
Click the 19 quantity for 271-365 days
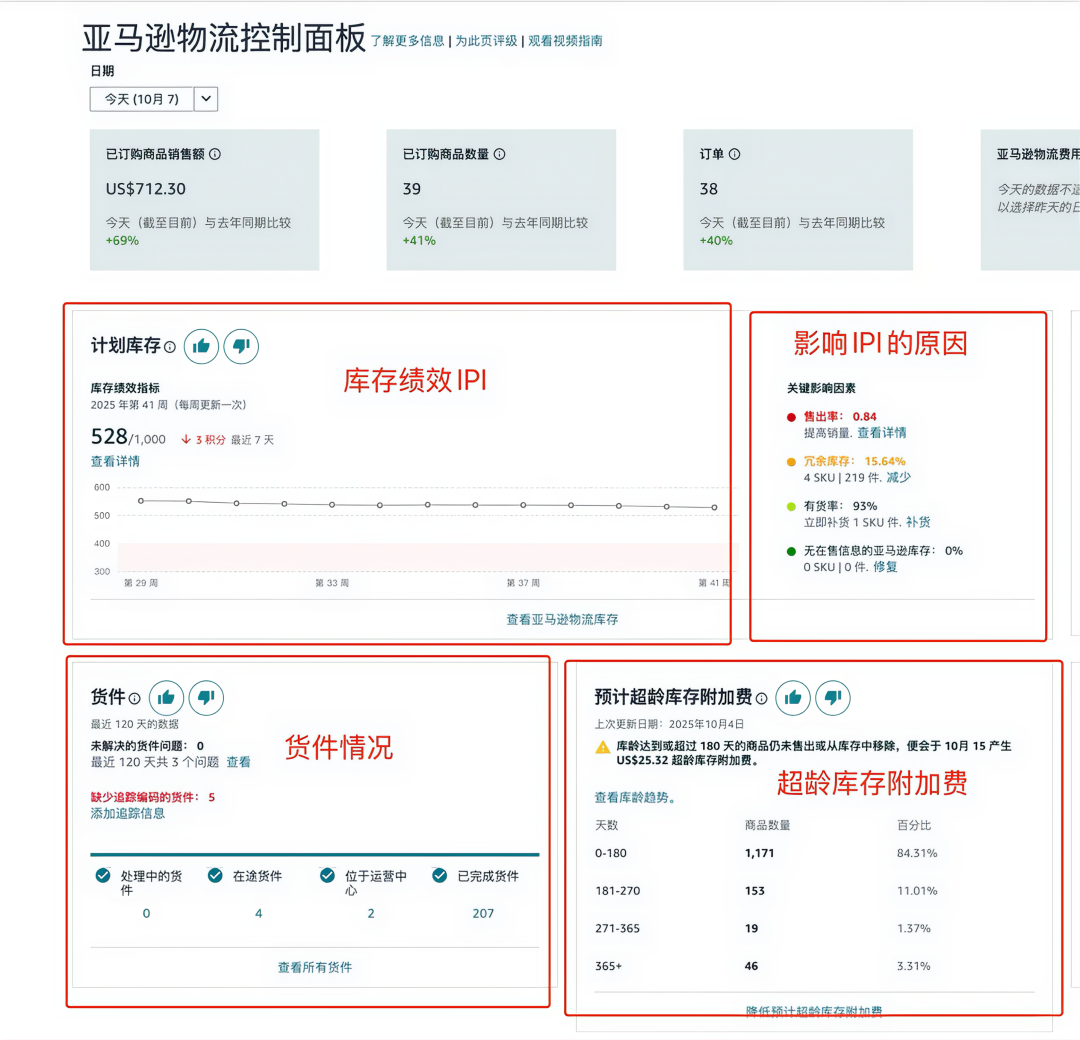tap(751, 928)
